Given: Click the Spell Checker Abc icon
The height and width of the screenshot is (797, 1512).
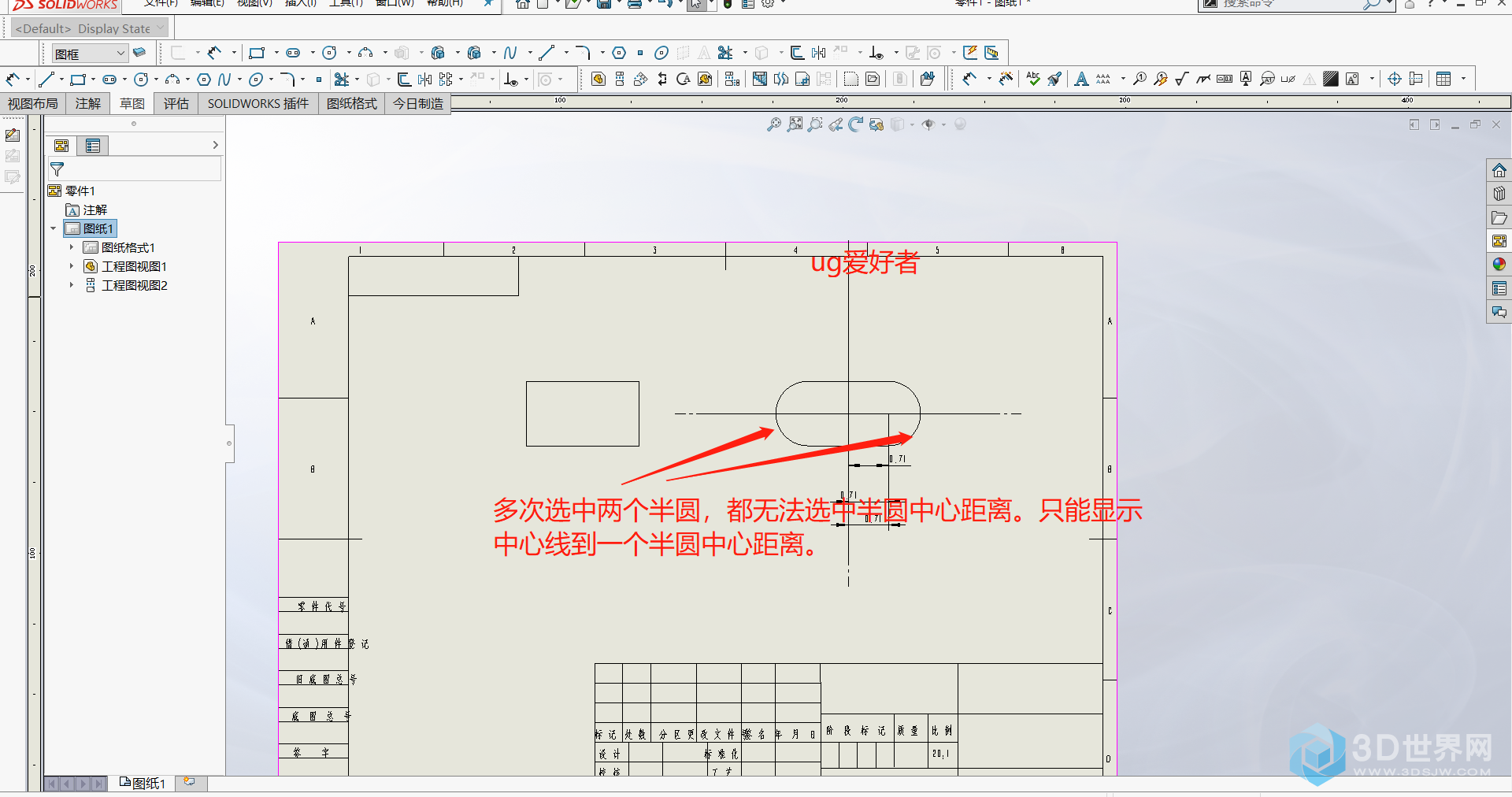Looking at the screenshot, I should pyautogui.click(x=1033, y=79).
